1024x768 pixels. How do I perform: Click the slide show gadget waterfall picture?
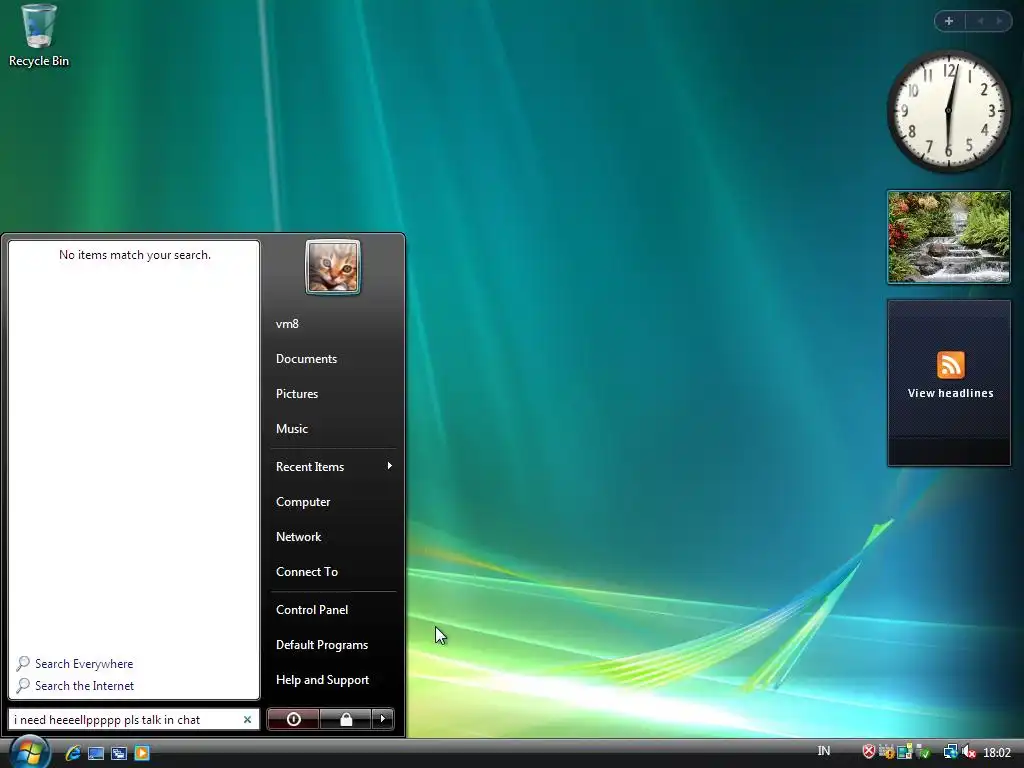(949, 237)
